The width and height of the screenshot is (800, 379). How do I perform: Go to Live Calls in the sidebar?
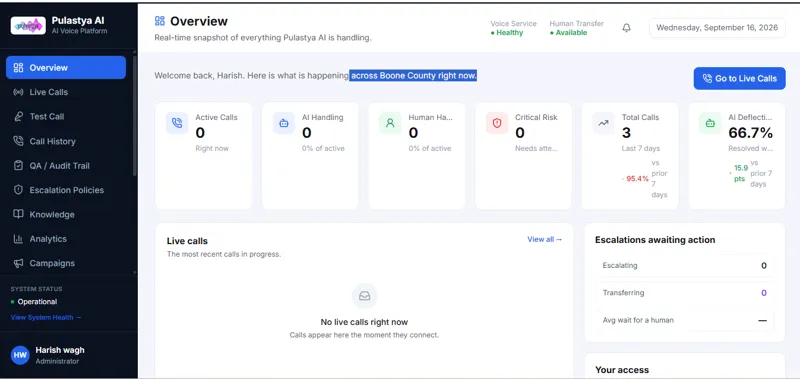(66, 92)
